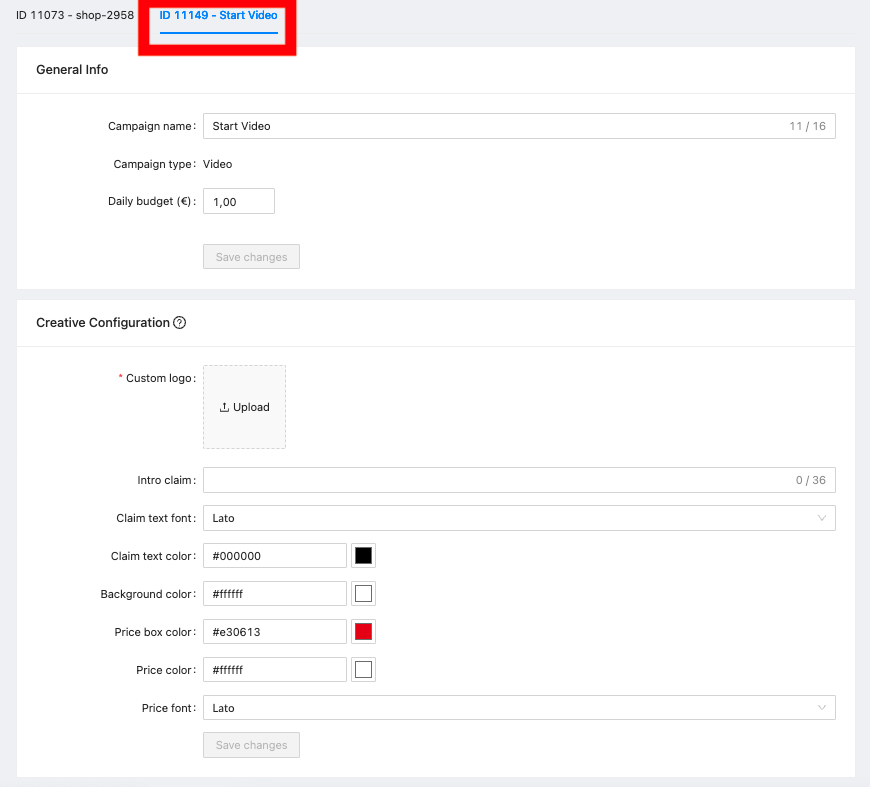Click the Creative Configuration heading
Viewport: 870px width, 787px height.
tap(103, 322)
